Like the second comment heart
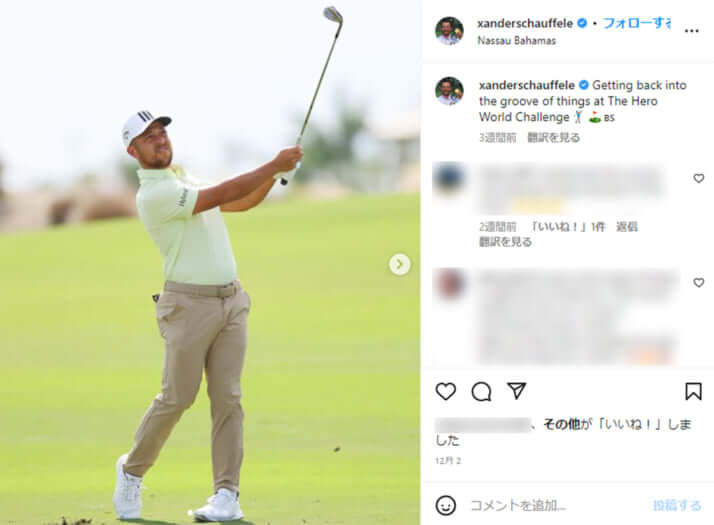 699,282
